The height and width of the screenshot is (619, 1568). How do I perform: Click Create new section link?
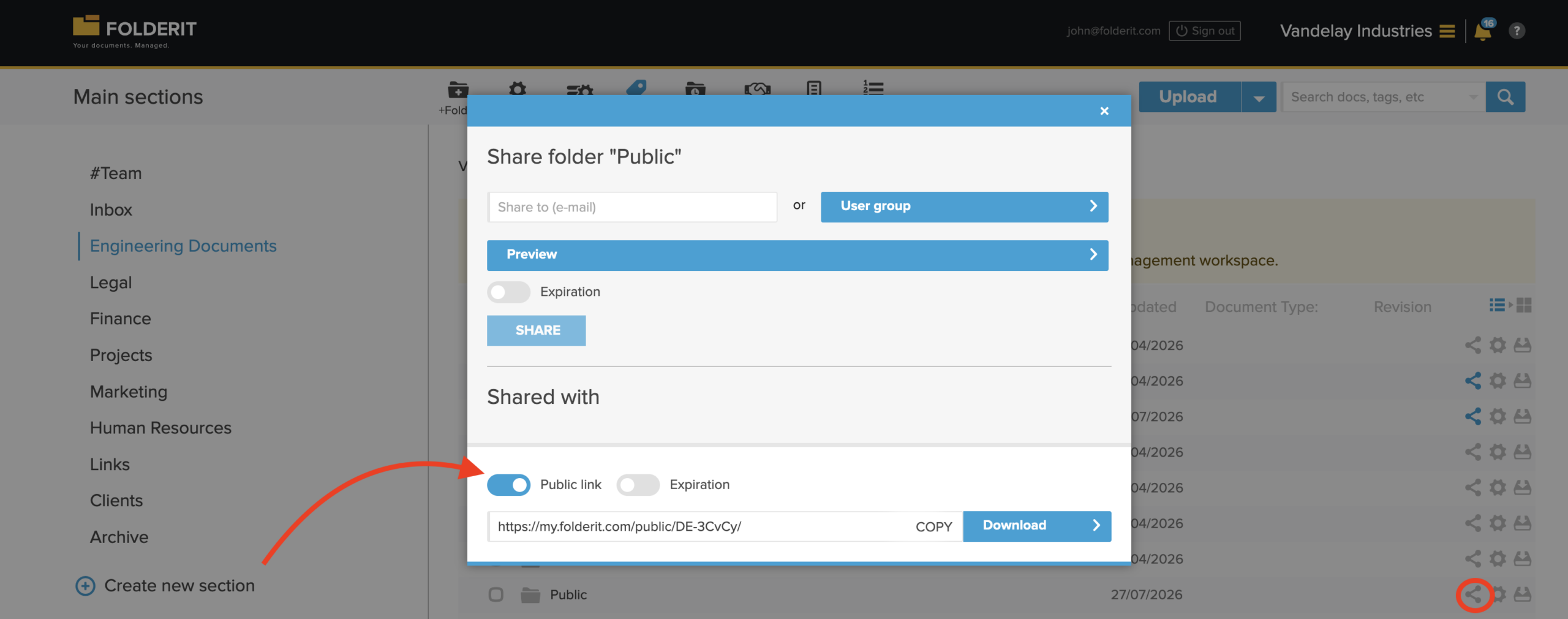tap(179, 586)
